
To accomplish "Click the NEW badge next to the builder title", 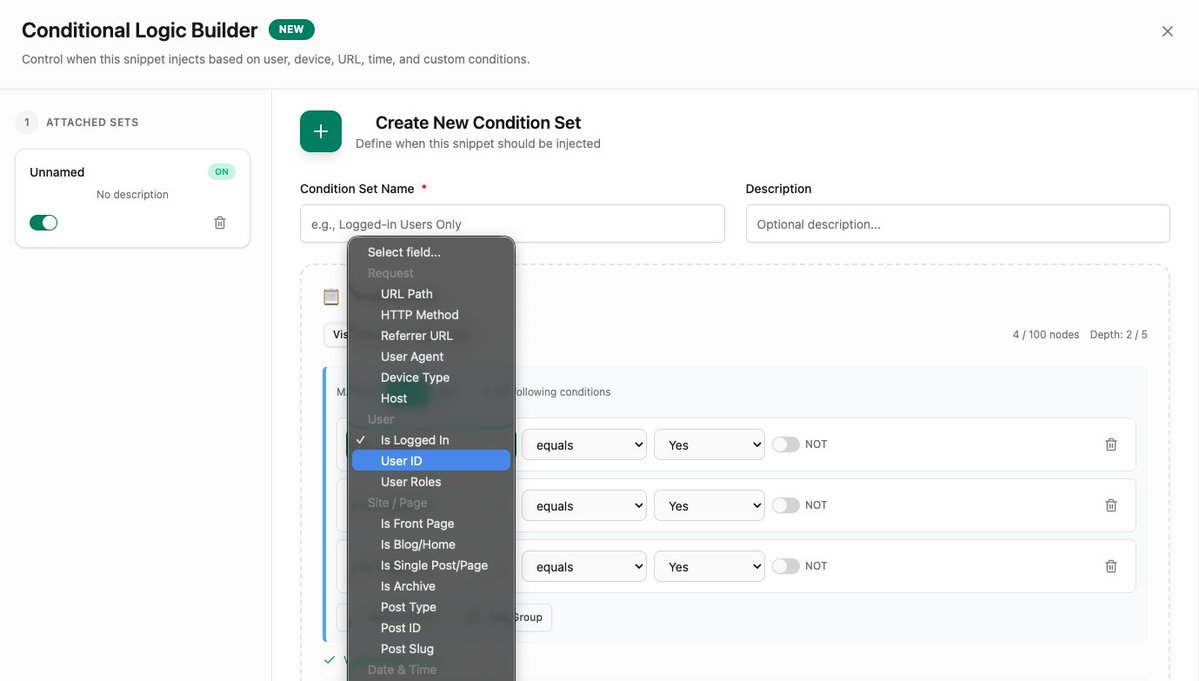I will click(291, 29).
